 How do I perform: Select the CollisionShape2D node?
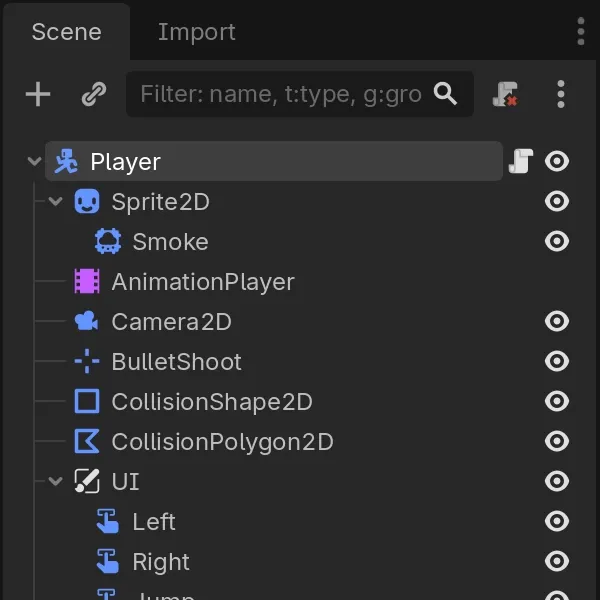(212, 402)
